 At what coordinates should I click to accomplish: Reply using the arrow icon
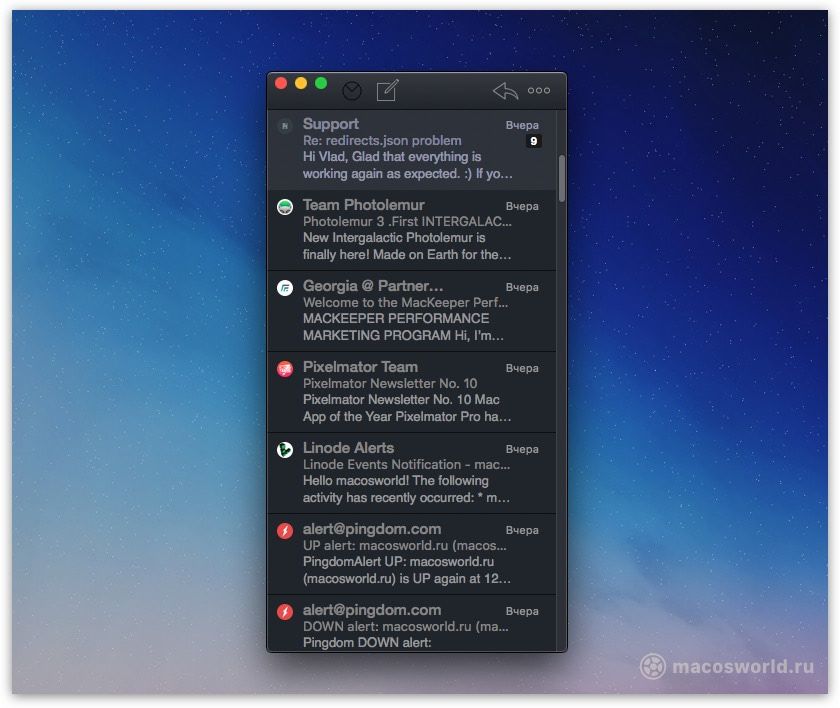point(505,91)
